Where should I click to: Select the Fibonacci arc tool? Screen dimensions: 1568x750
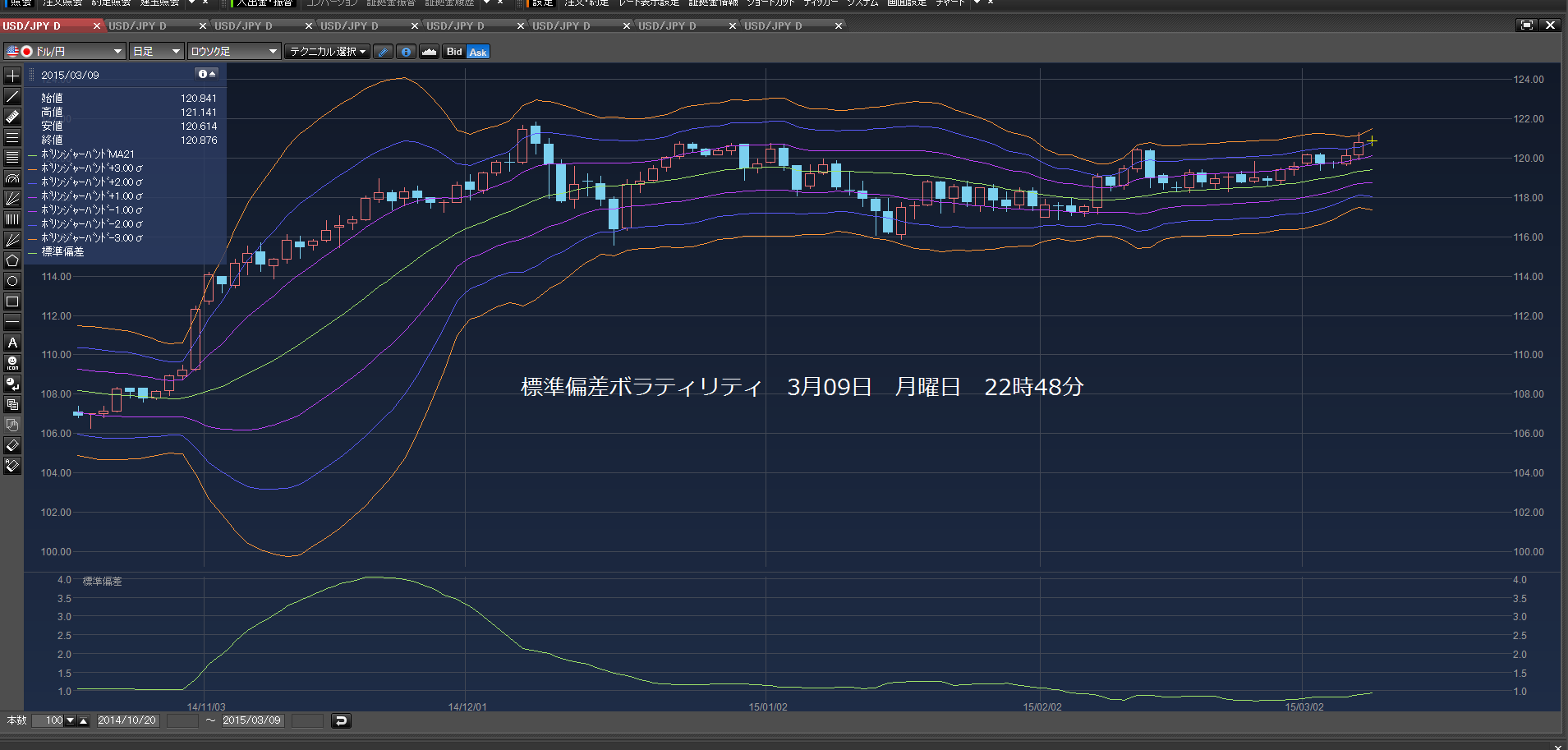pos(12,178)
